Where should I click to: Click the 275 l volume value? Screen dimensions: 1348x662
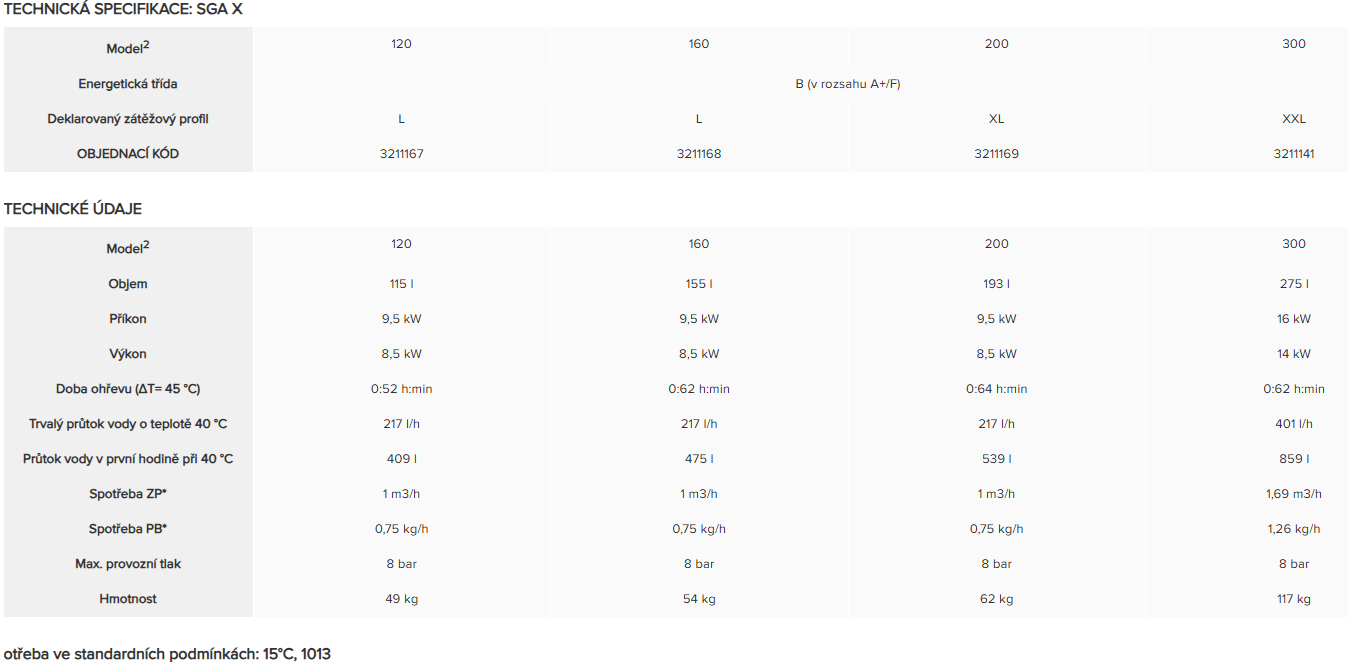point(1294,284)
